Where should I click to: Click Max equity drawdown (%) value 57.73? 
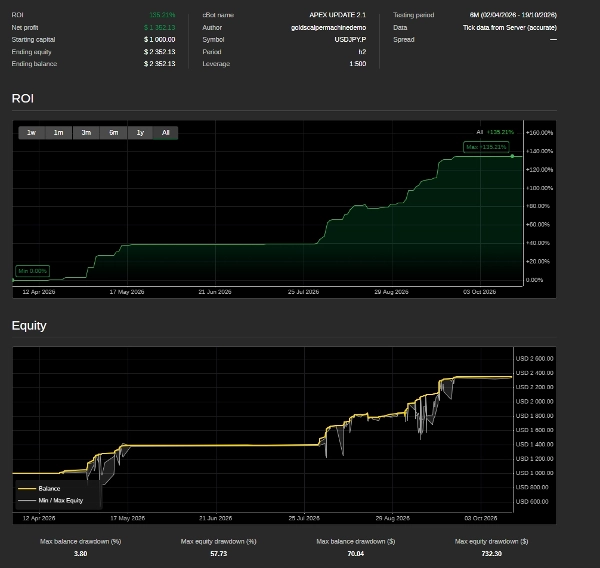point(218,553)
